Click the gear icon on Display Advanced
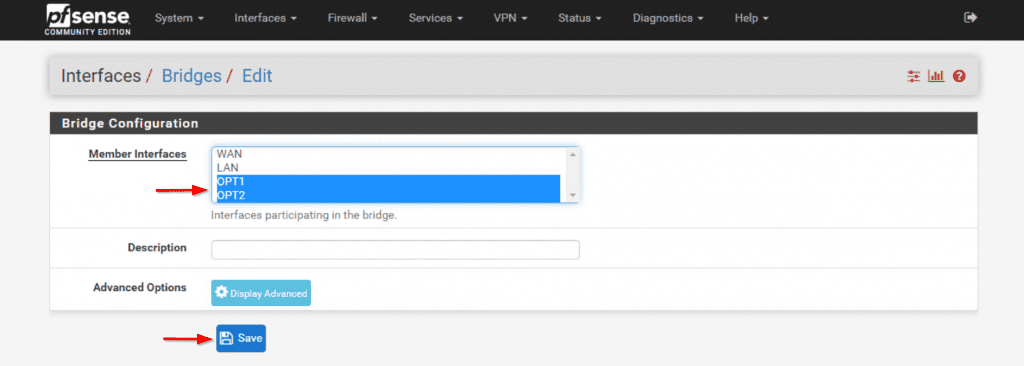The width and height of the screenshot is (1024, 366). click(221, 292)
